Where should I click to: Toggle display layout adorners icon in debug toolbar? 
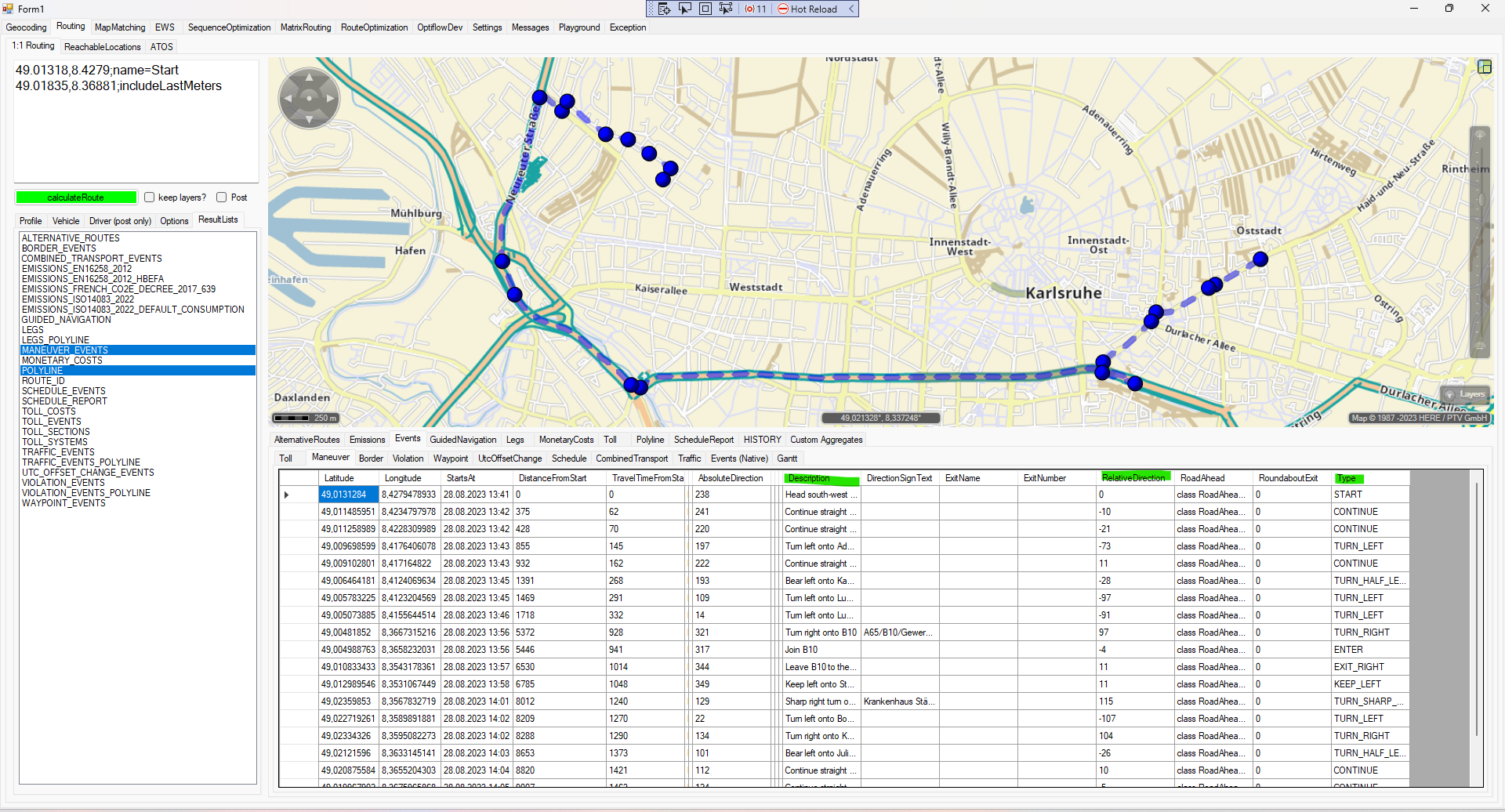tap(705, 9)
